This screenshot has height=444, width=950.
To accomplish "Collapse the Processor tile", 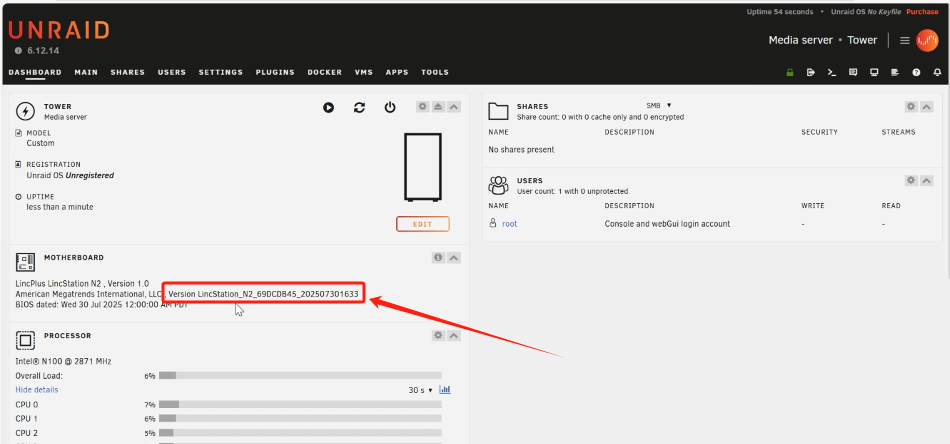I will click(454, 335).
